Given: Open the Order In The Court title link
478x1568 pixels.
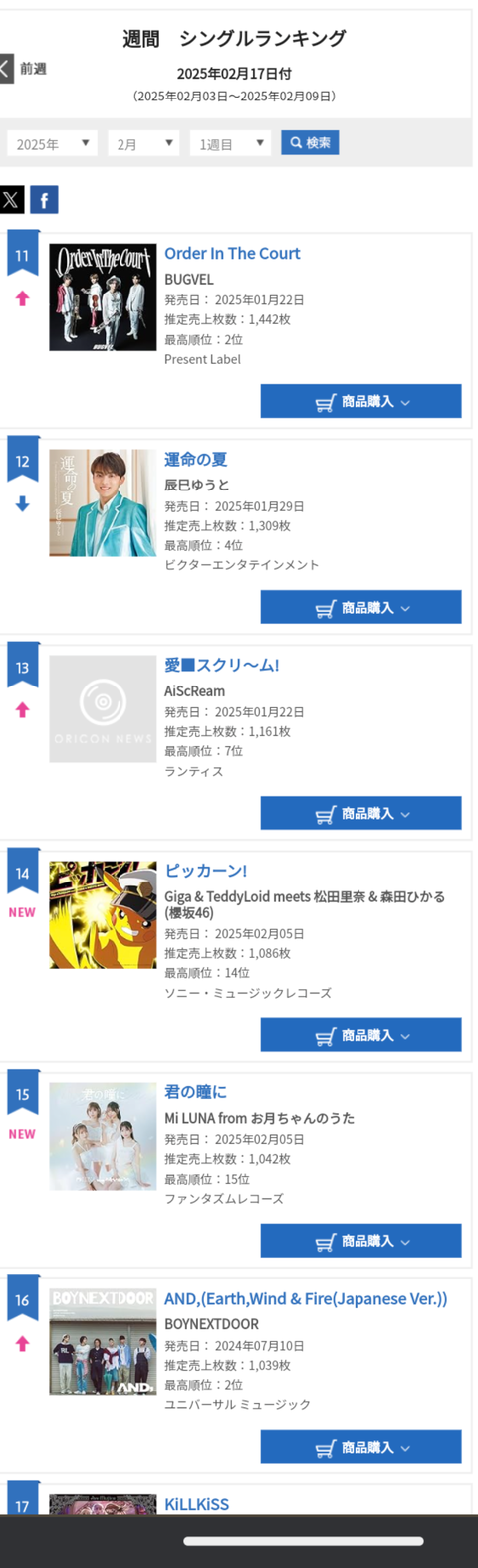Looking at the screenshot, I should [232, 254].
